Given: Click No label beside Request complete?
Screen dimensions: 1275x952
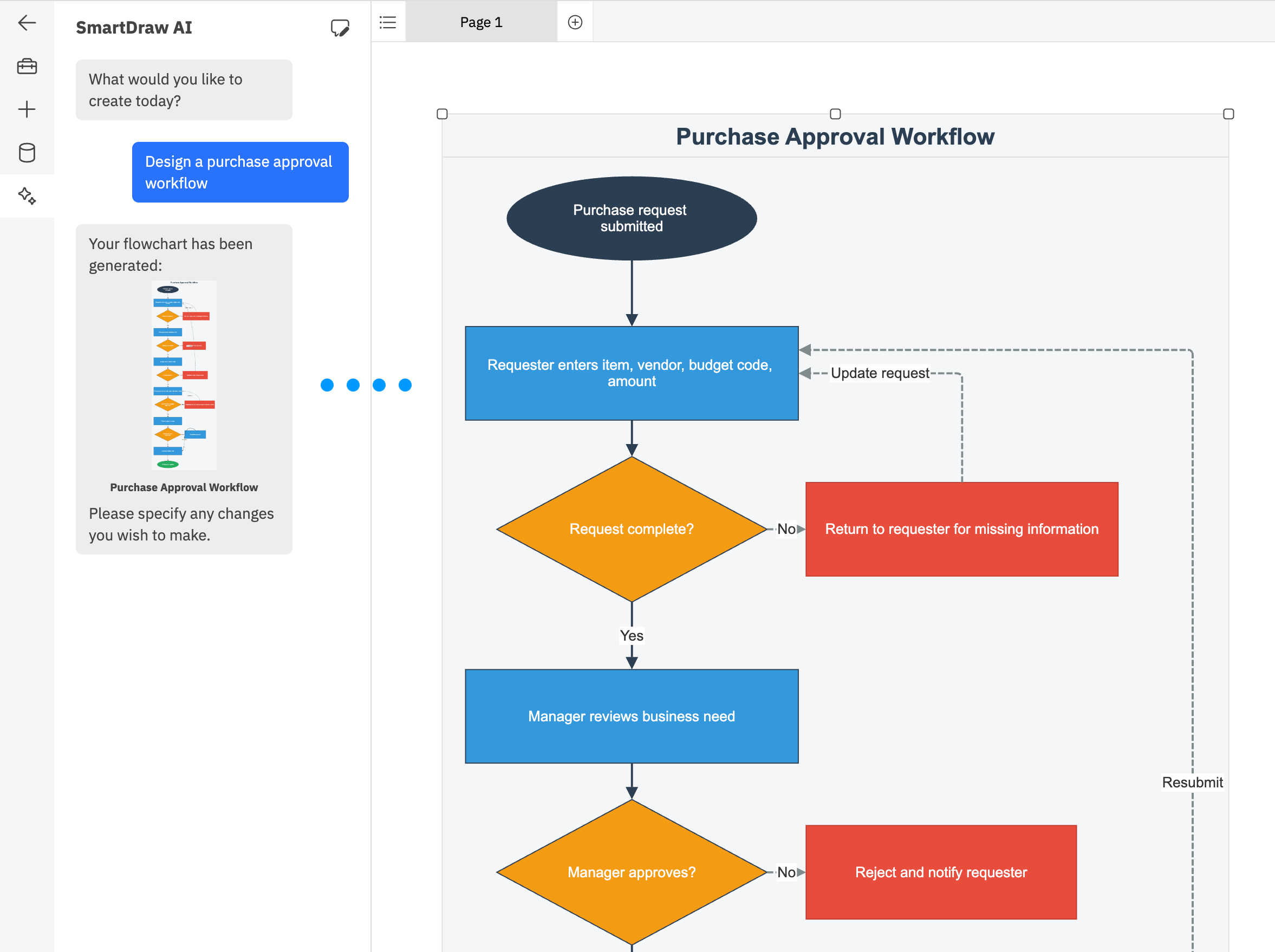Looking at the screenshot, I should click(x=786, y=529).
